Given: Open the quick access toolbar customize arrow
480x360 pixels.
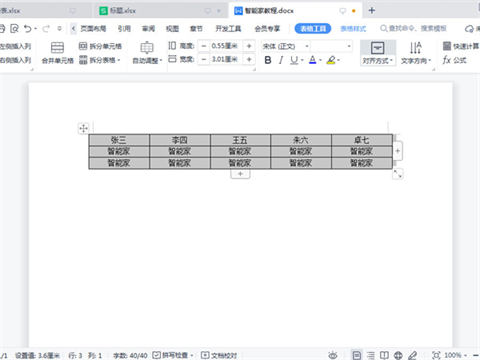Looking at the screenshot, I should pos(59,29).
